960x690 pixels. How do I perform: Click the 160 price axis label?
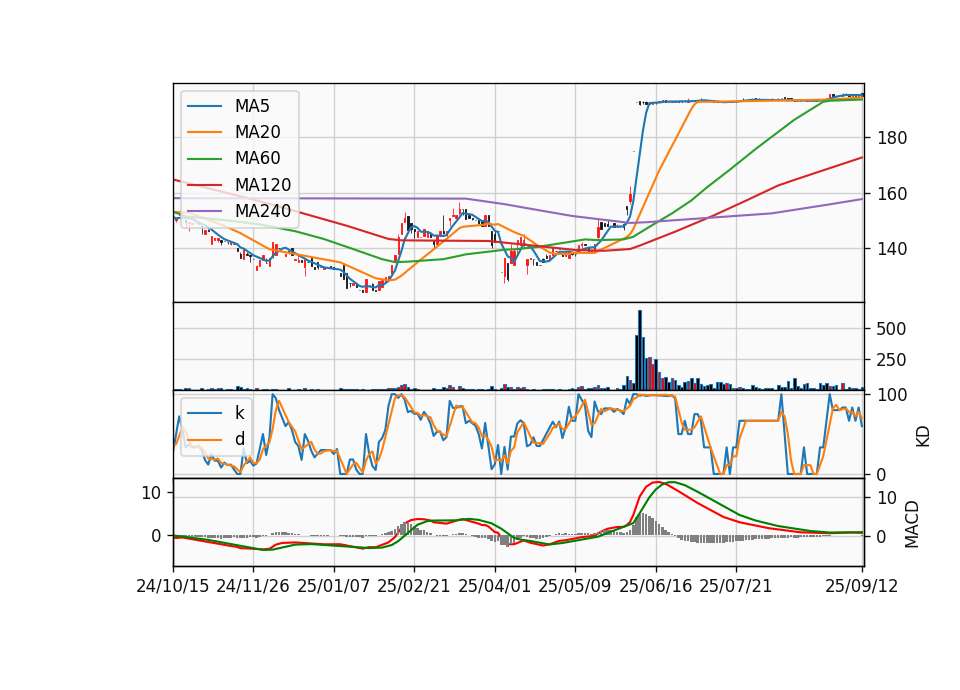coord(892,194)
